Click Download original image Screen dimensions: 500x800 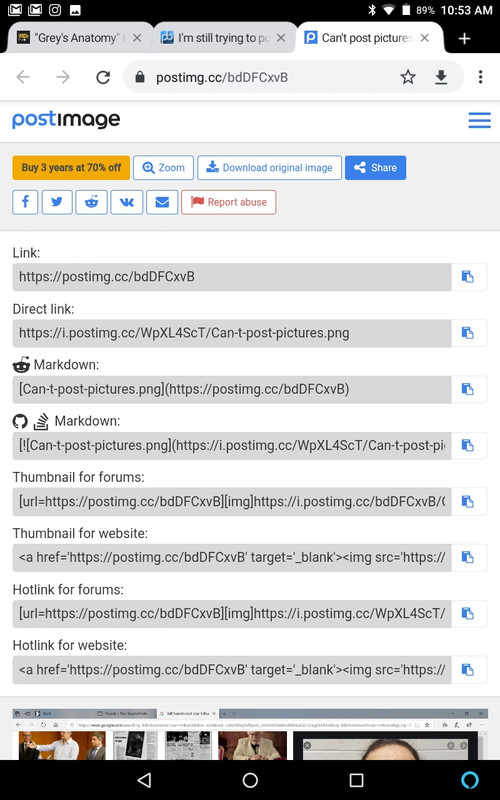click(269, 168)
